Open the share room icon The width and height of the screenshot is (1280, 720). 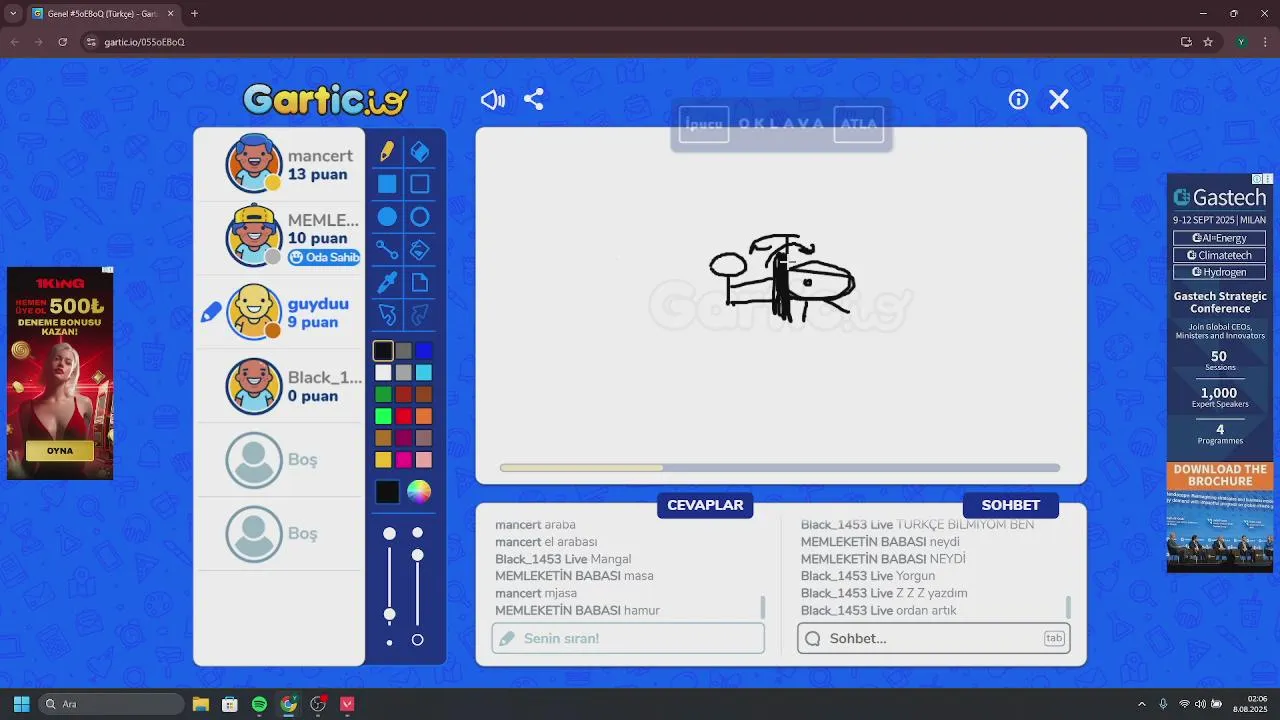[x=534, y=100]
